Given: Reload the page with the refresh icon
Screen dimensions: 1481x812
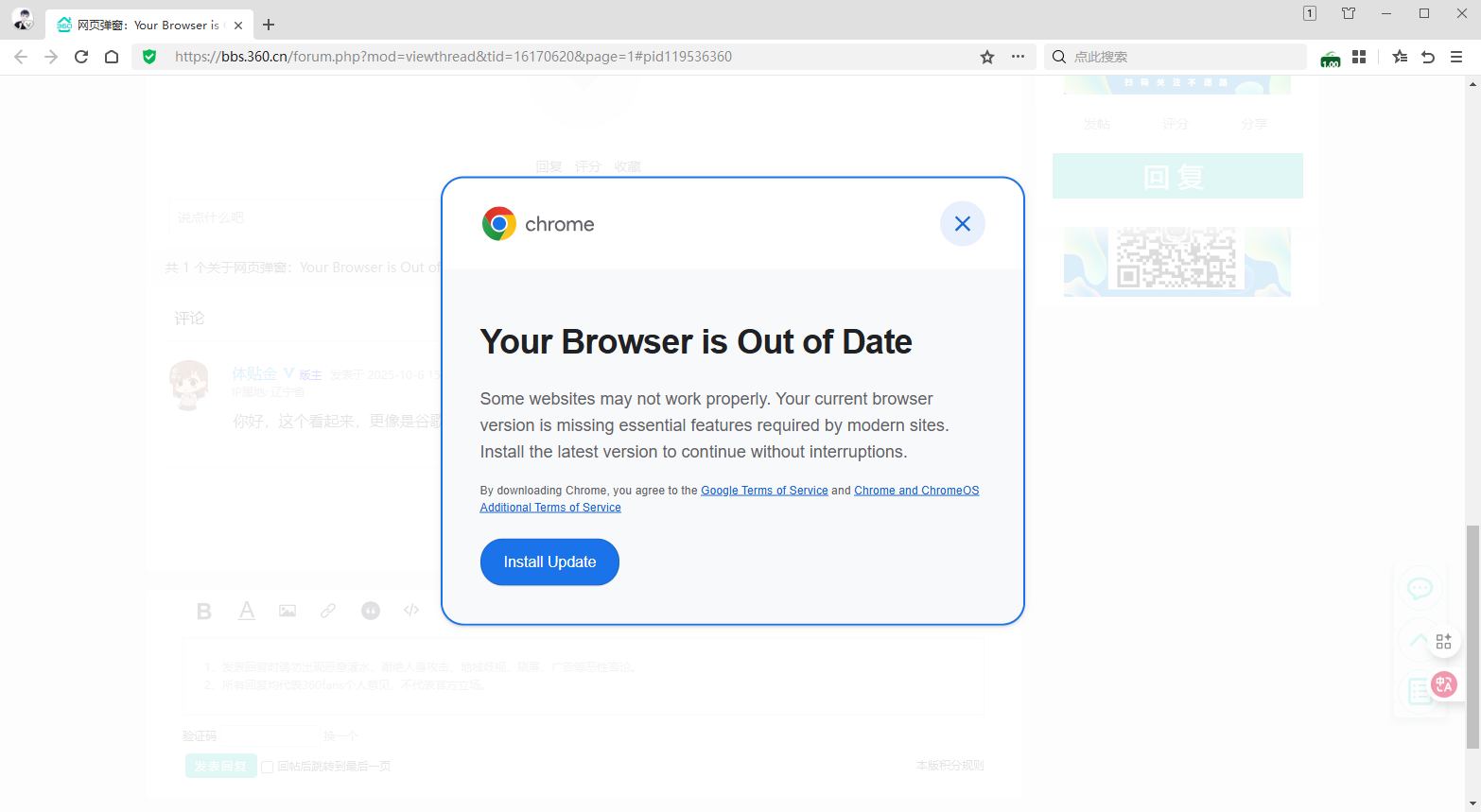Looking at the screenshot, I should coord(81,57).
